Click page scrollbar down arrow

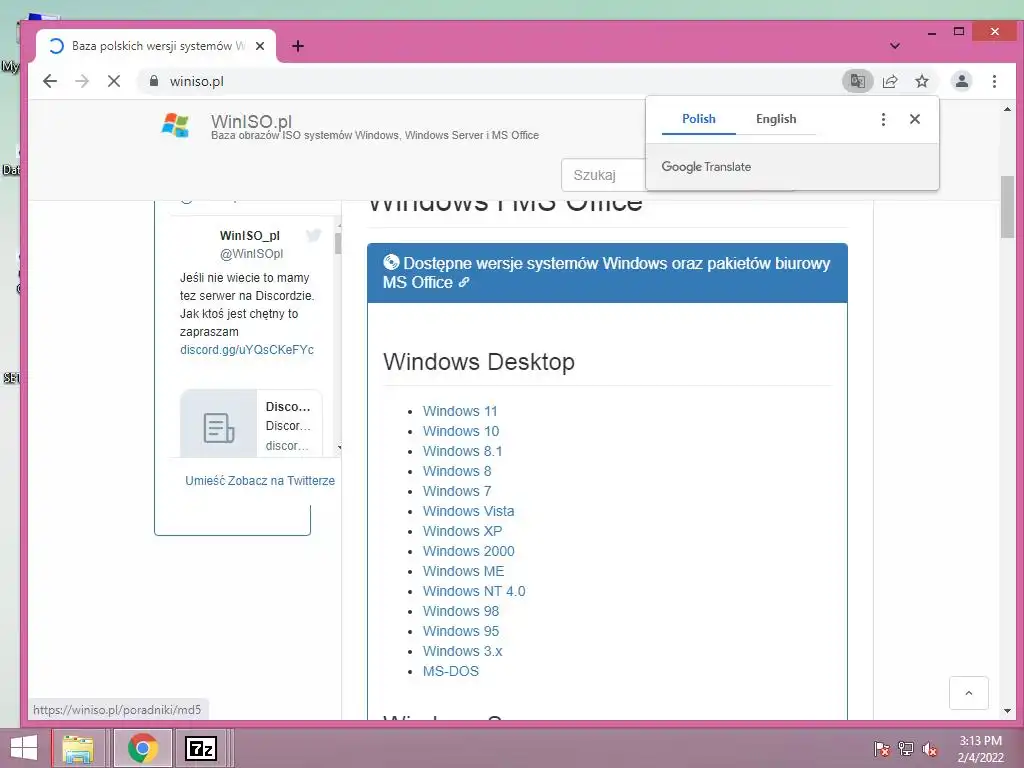click(x=1007, y=711)
